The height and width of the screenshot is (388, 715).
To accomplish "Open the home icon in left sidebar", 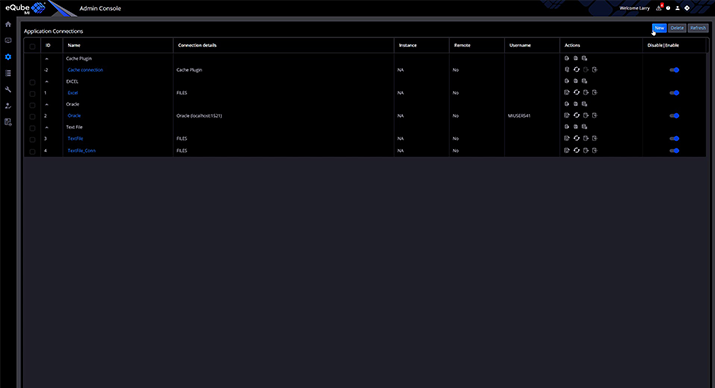I will click(8, 24).
